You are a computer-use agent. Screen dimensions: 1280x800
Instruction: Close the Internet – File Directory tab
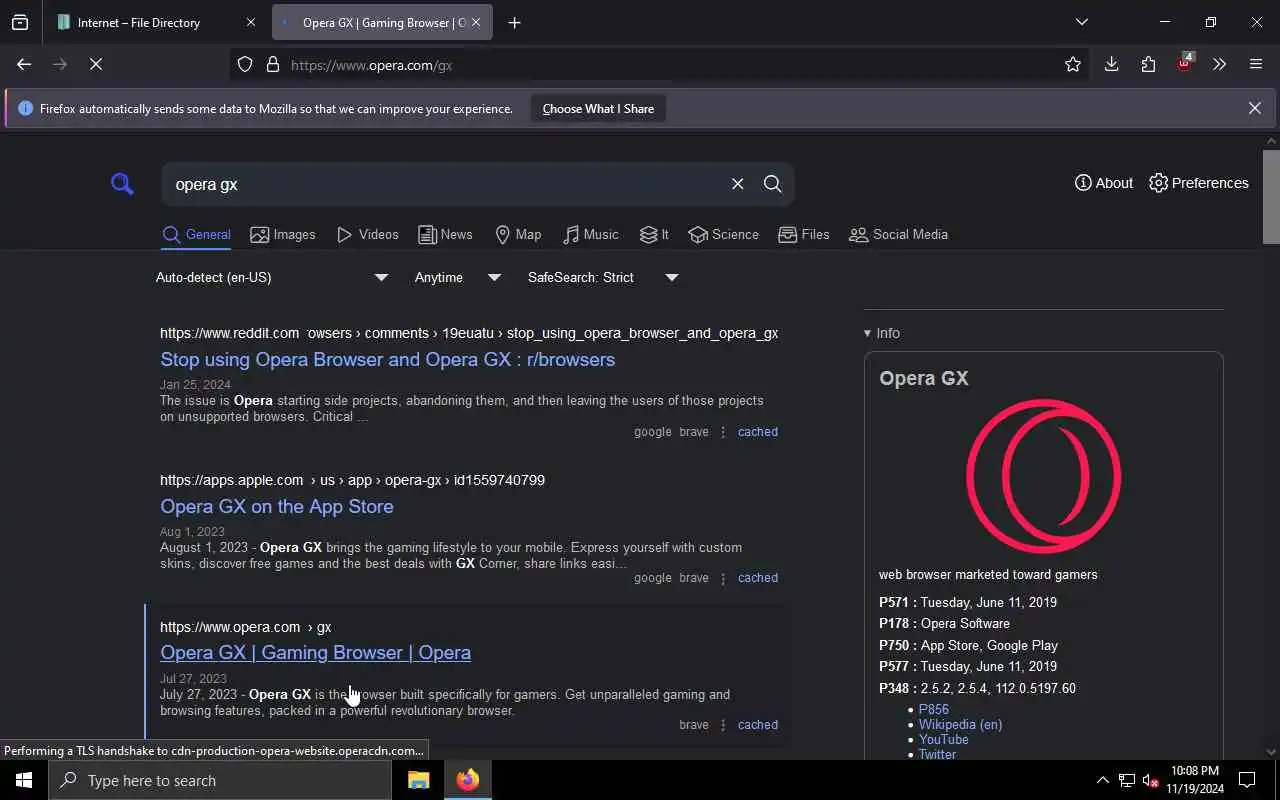coord(251,22)
